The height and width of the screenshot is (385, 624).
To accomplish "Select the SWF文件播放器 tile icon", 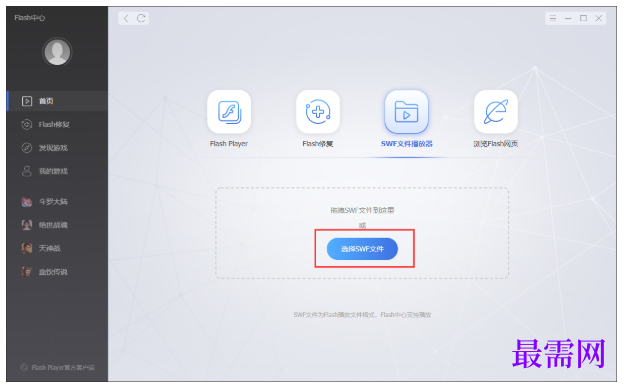I will [x=406, y=111].
